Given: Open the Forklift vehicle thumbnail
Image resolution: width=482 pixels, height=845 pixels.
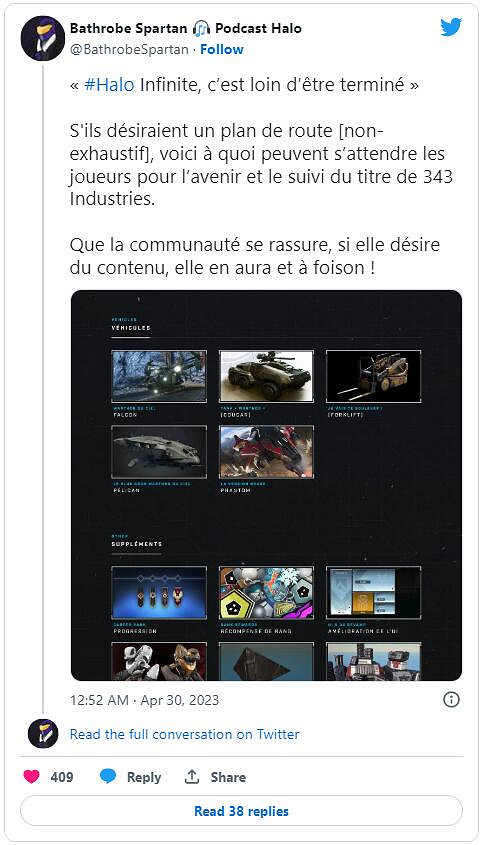Looking at the screenshot, I should tap(374, 376).
